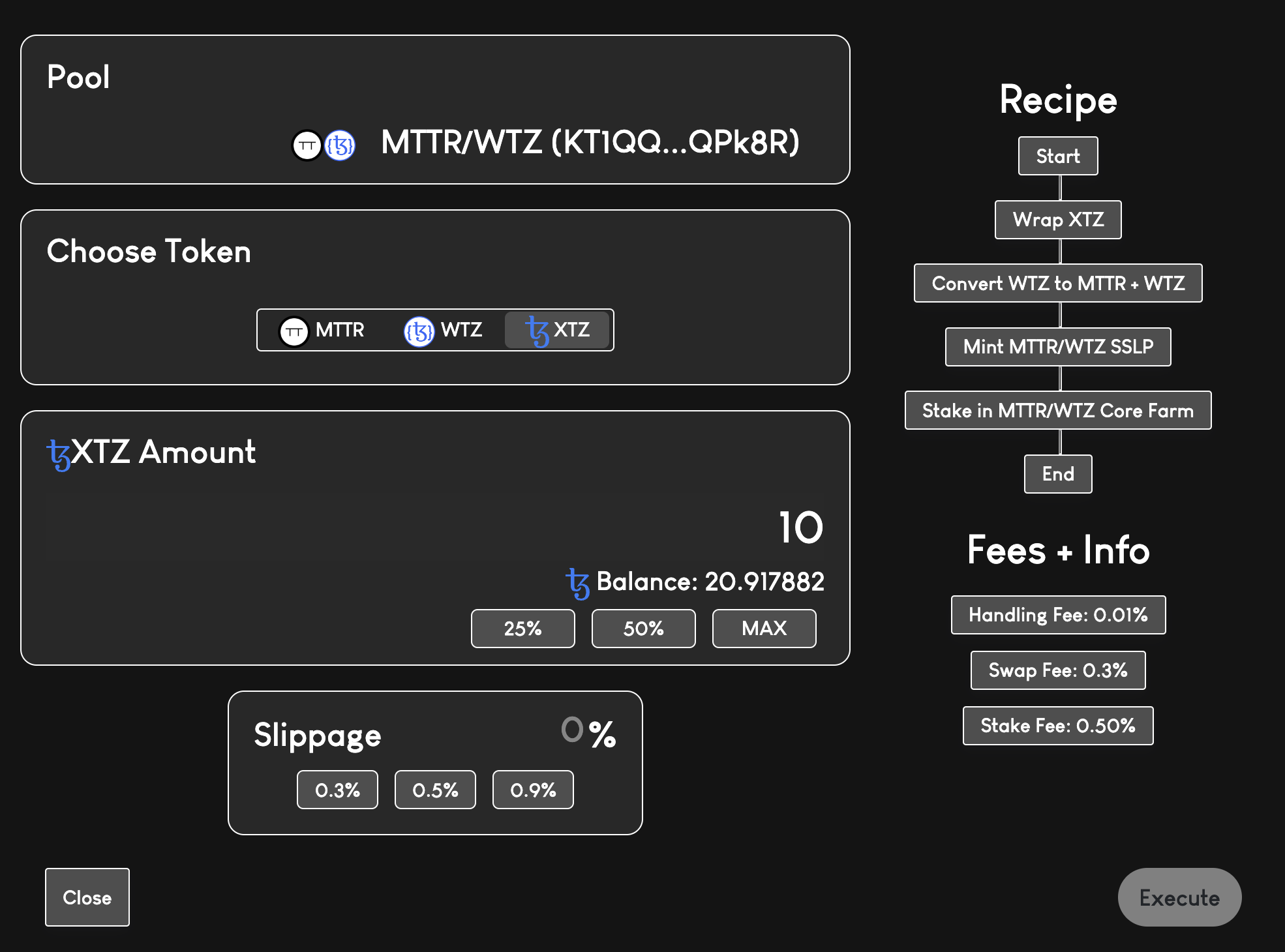
Task: Focus the custom slippage percent field
Action: 571,730
